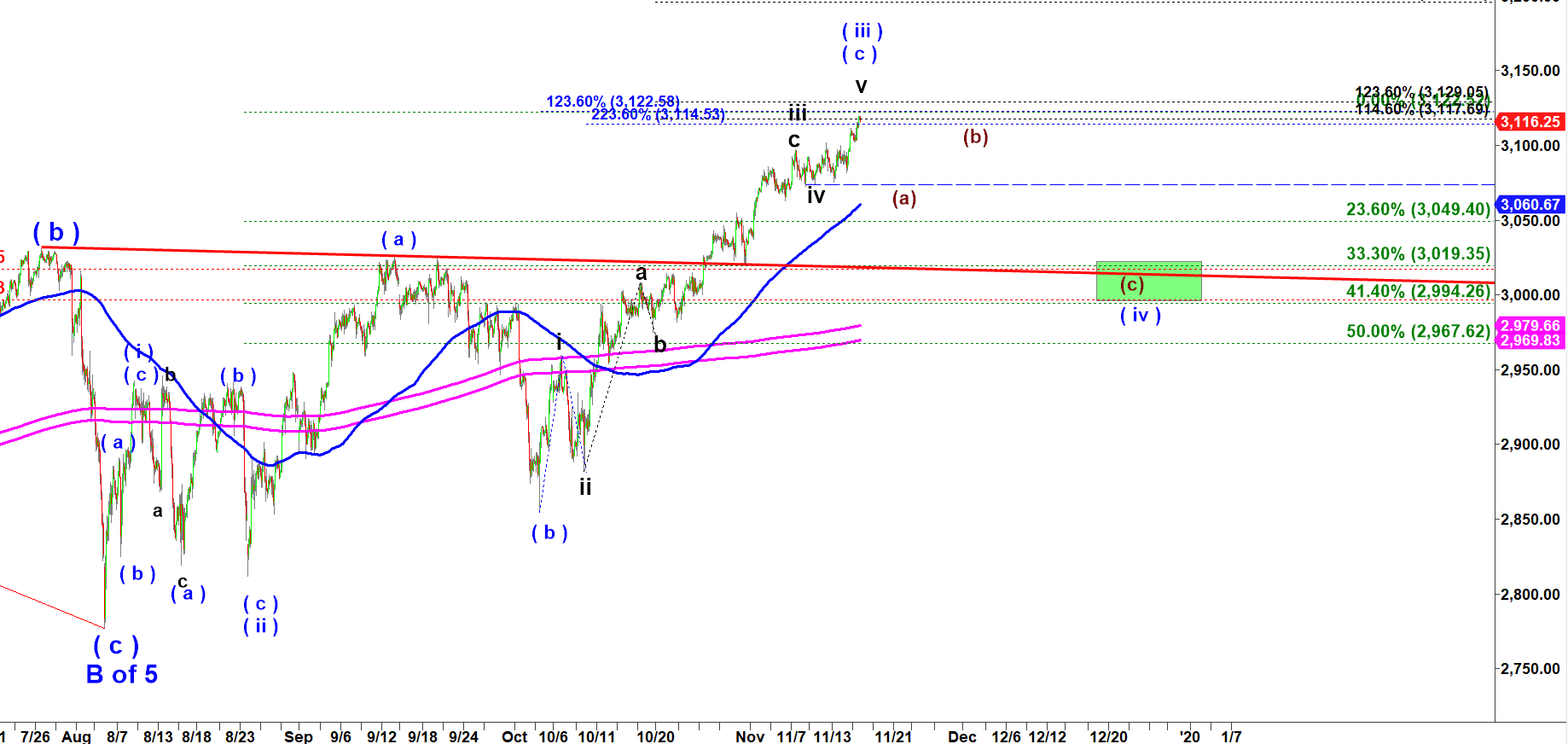Viewport: 1568px width, 744px height.
Task: Click the magenta 2,969.83 price tag
Action: pos(1530,340)
